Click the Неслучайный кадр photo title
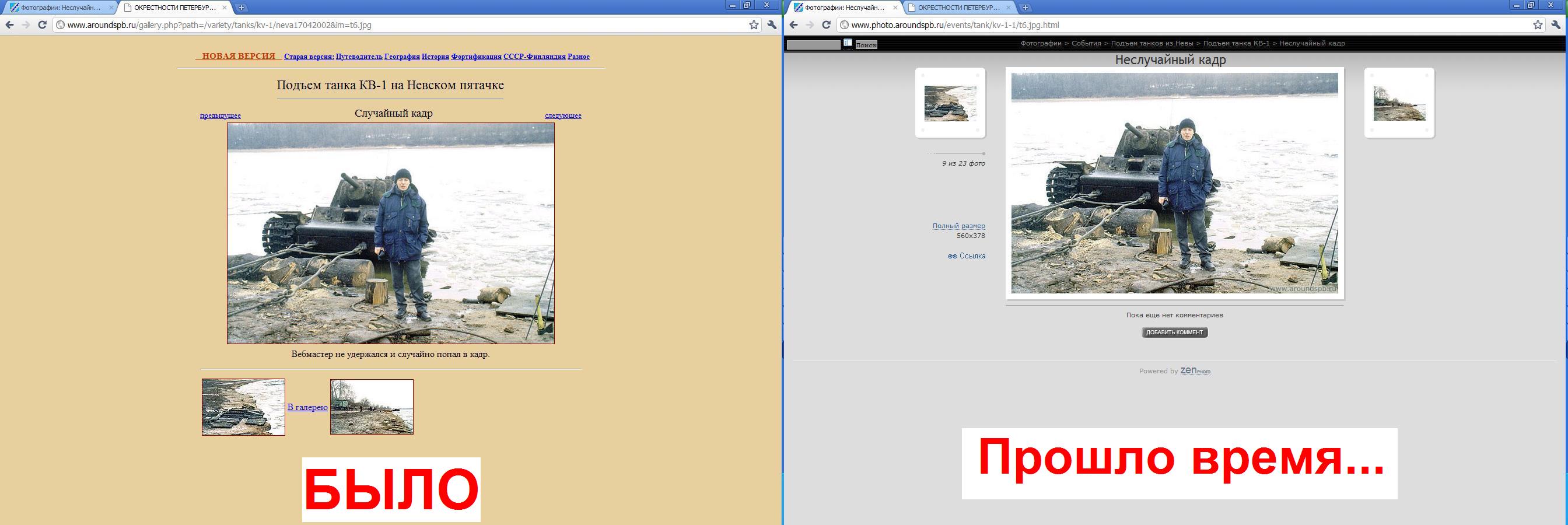The height and width of the screenshot is (525, 1568). click(1171, 60)
